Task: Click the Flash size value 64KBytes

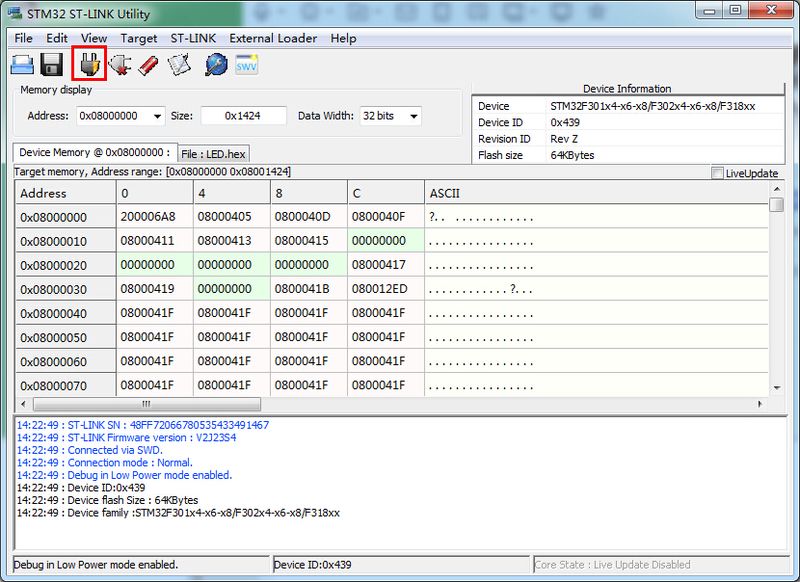Action: tap(572, 155)
